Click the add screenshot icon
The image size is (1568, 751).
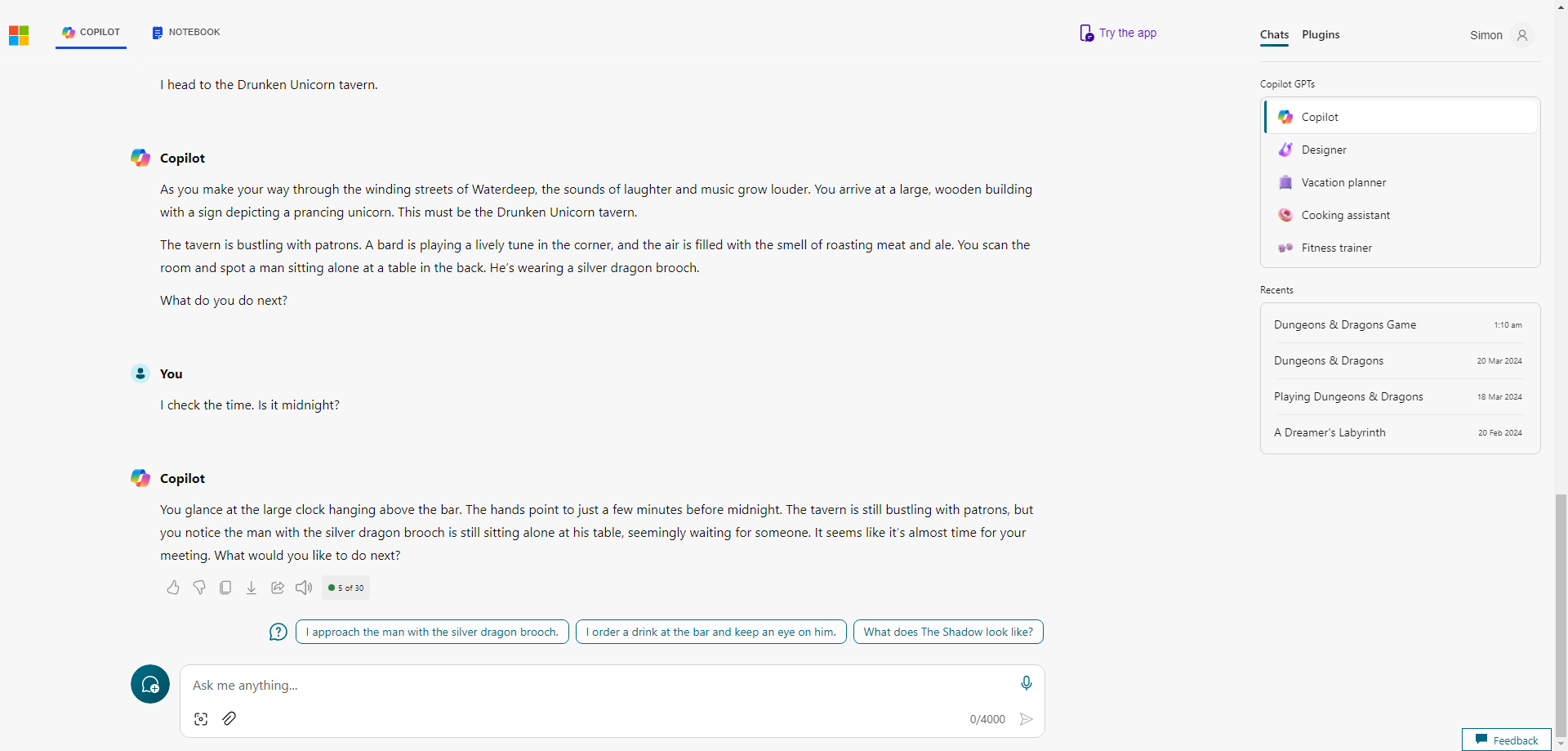tap(201, 719)
